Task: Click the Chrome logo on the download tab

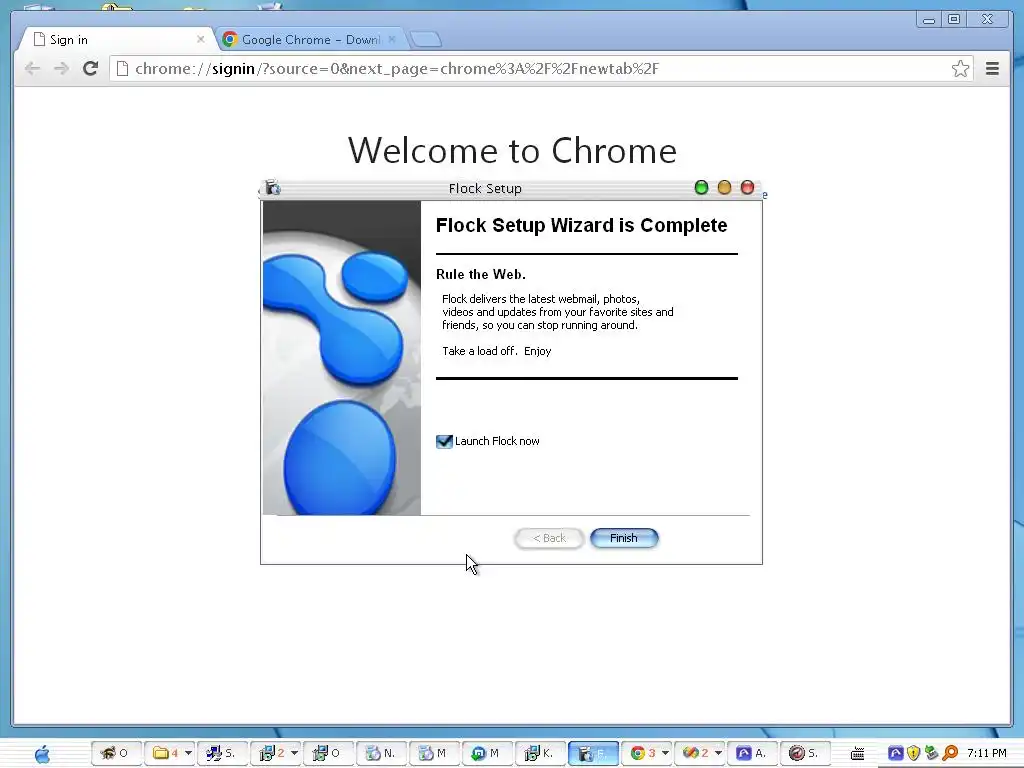Action: click(x=229, y=39)
